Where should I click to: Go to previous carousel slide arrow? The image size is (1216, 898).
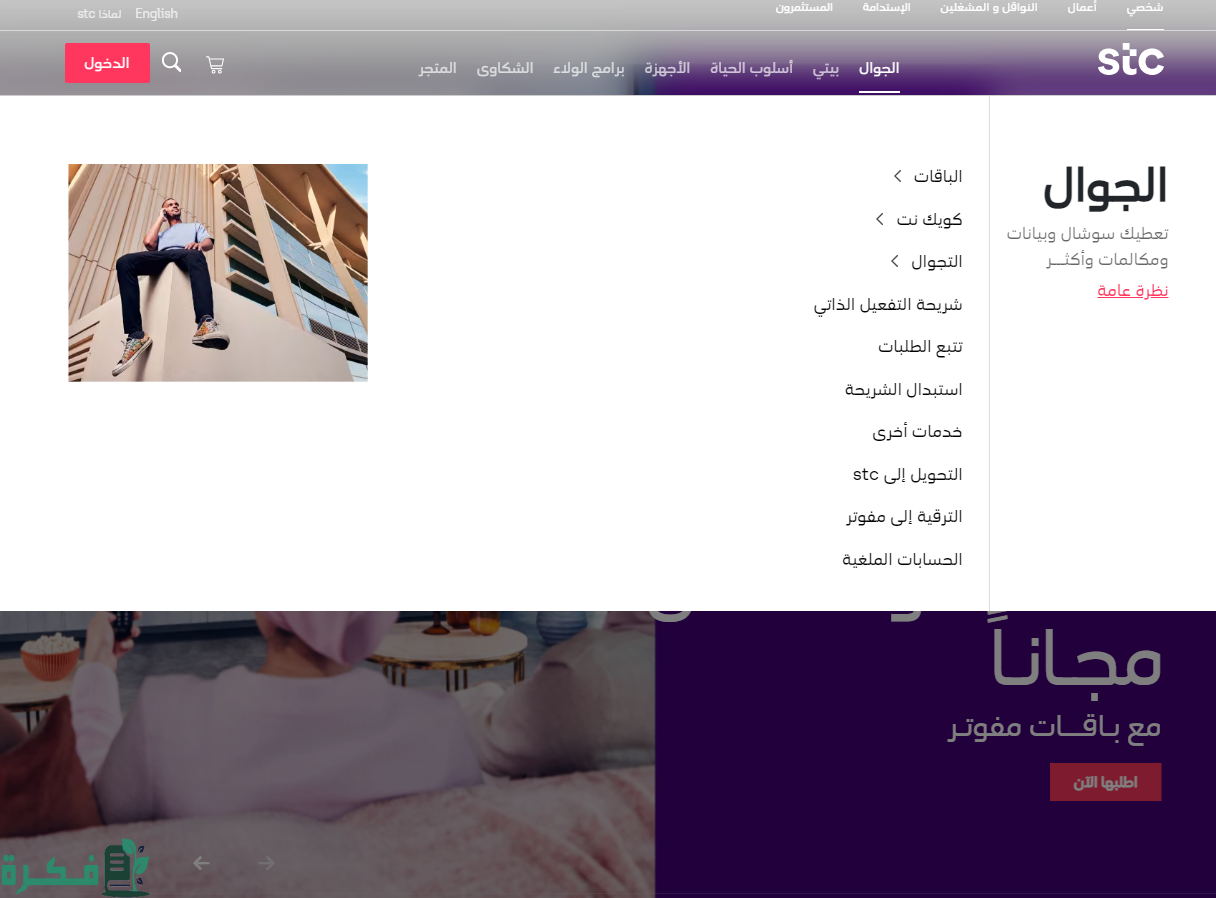[202, 863]
